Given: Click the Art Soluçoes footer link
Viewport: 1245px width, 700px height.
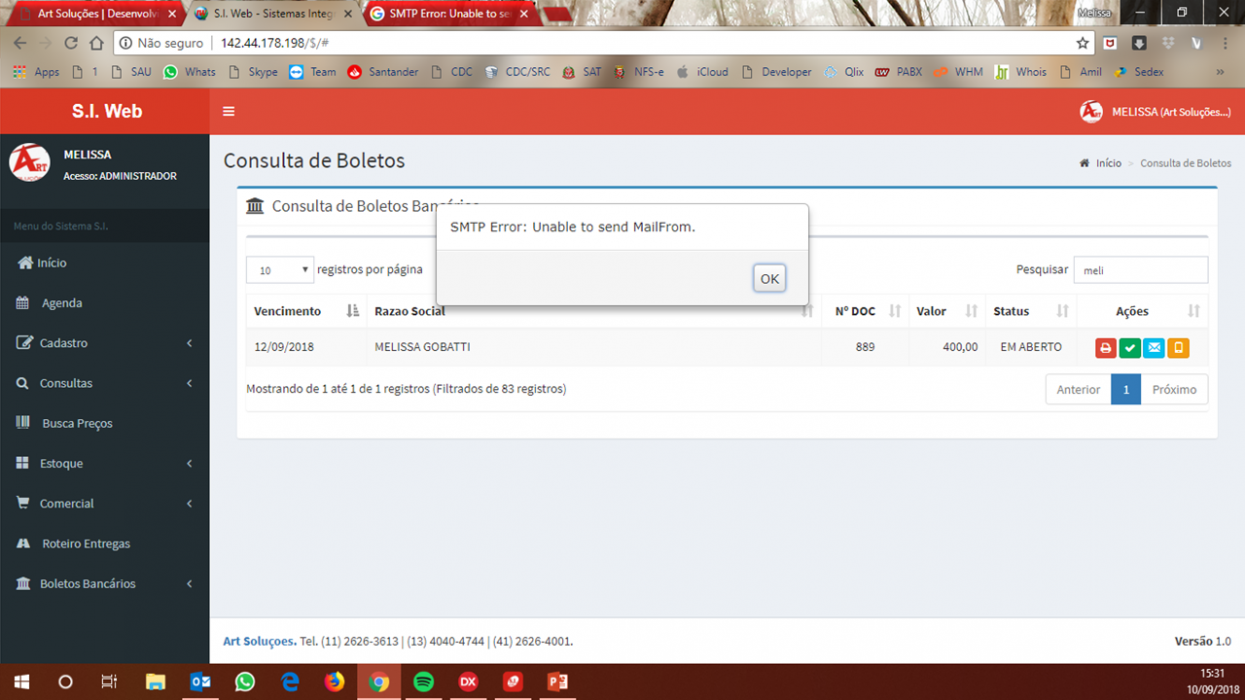Looking at the screenshot, I should [259, 641].
